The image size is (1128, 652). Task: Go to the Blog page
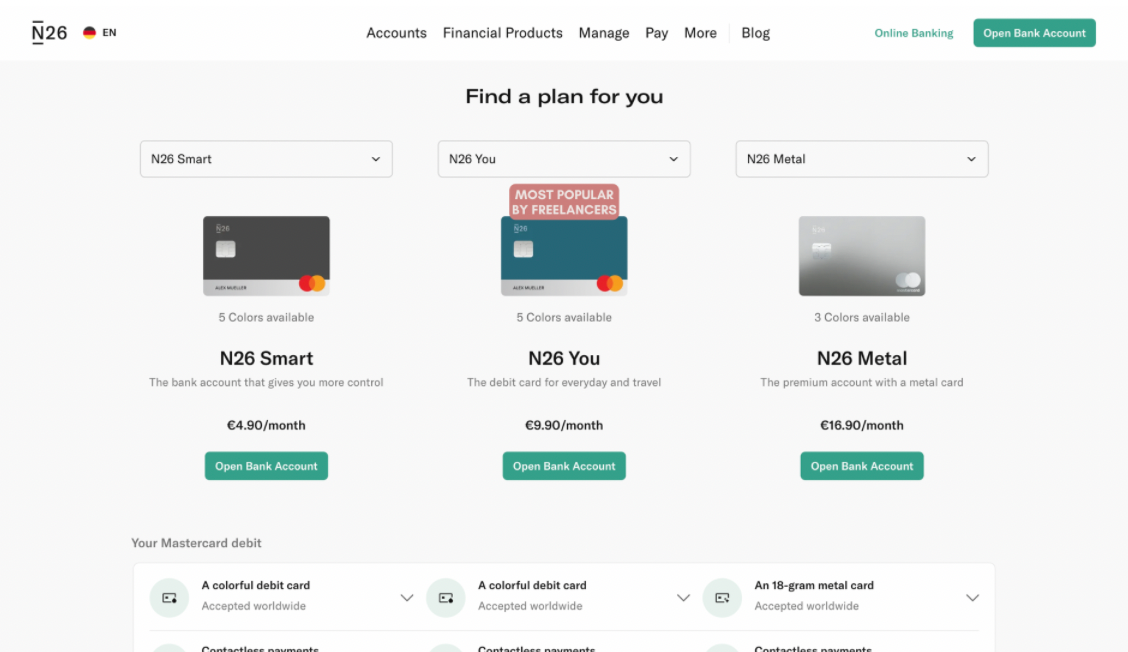(x=756, y=33)
